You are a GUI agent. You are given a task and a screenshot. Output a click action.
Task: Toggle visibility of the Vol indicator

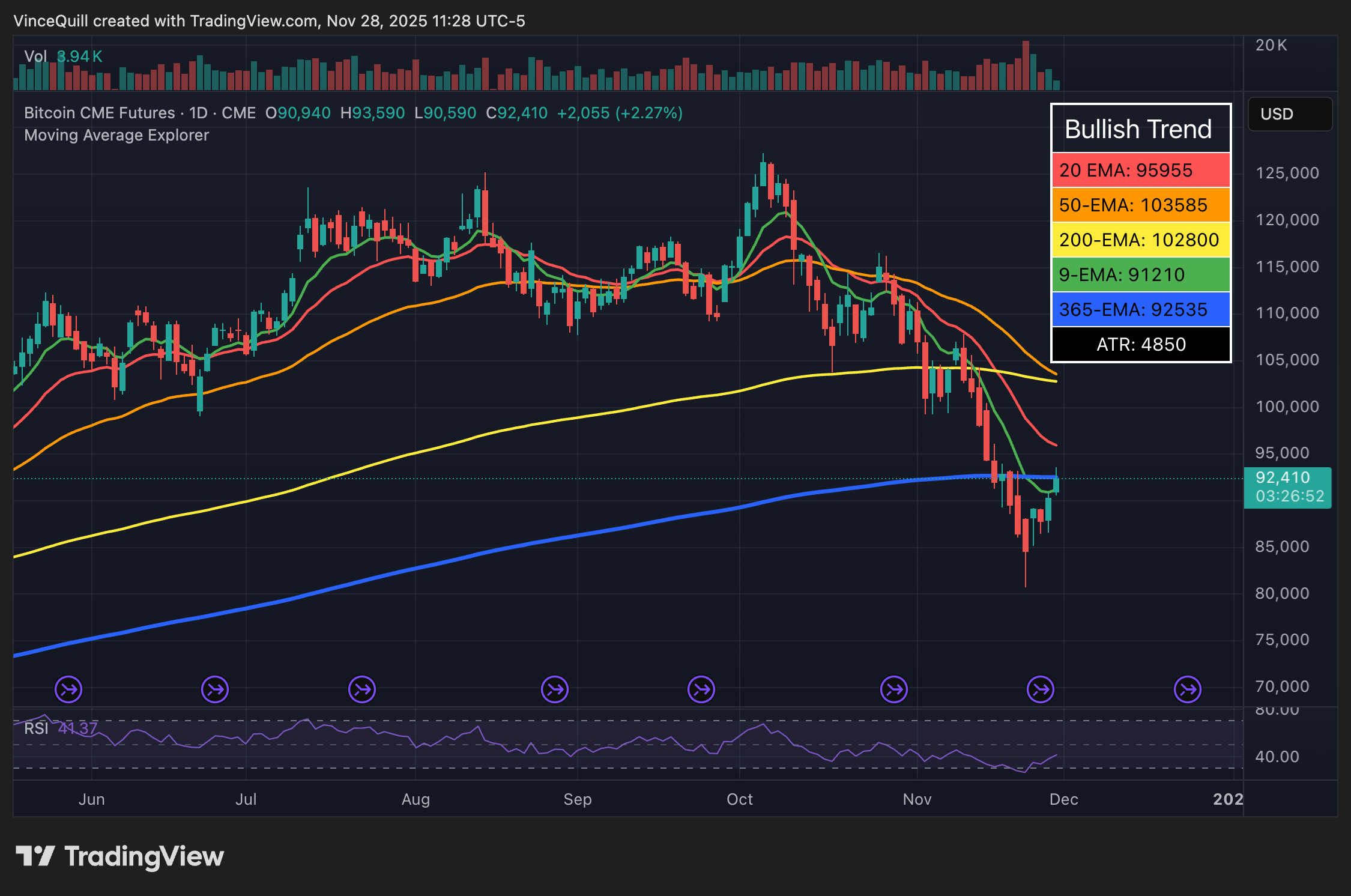pyautogui.click(x=36, y=55)
